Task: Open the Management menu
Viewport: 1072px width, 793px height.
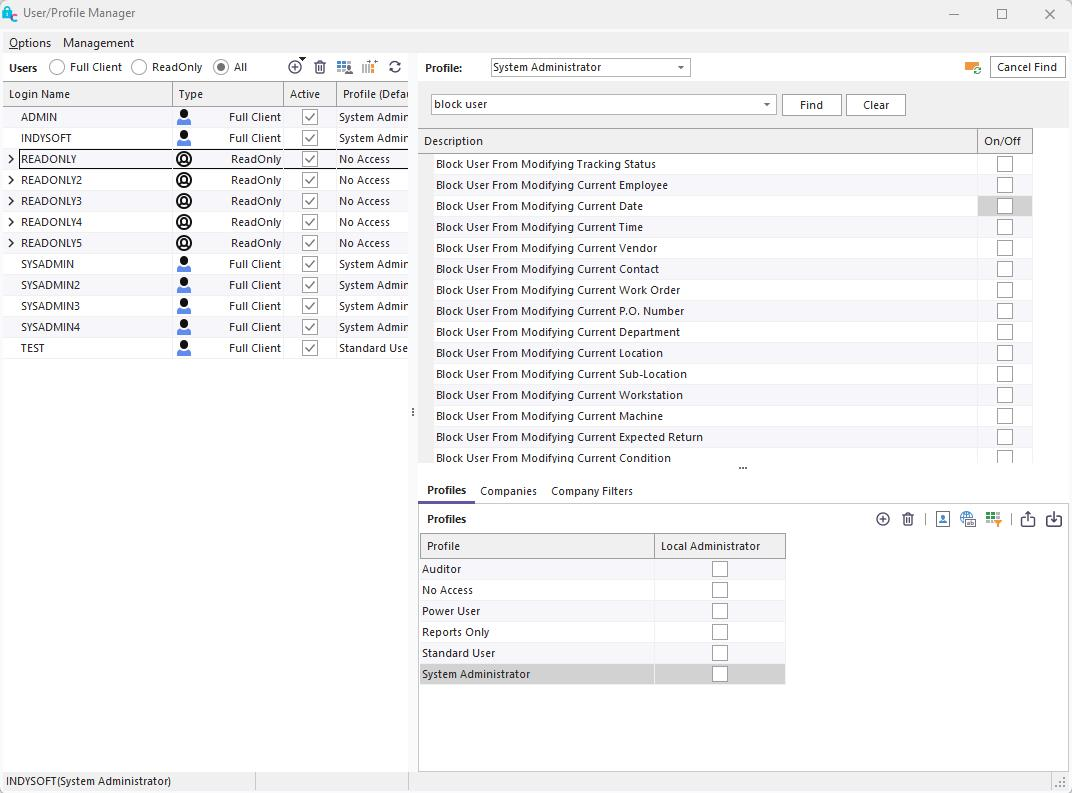Action: pos(98,43)
